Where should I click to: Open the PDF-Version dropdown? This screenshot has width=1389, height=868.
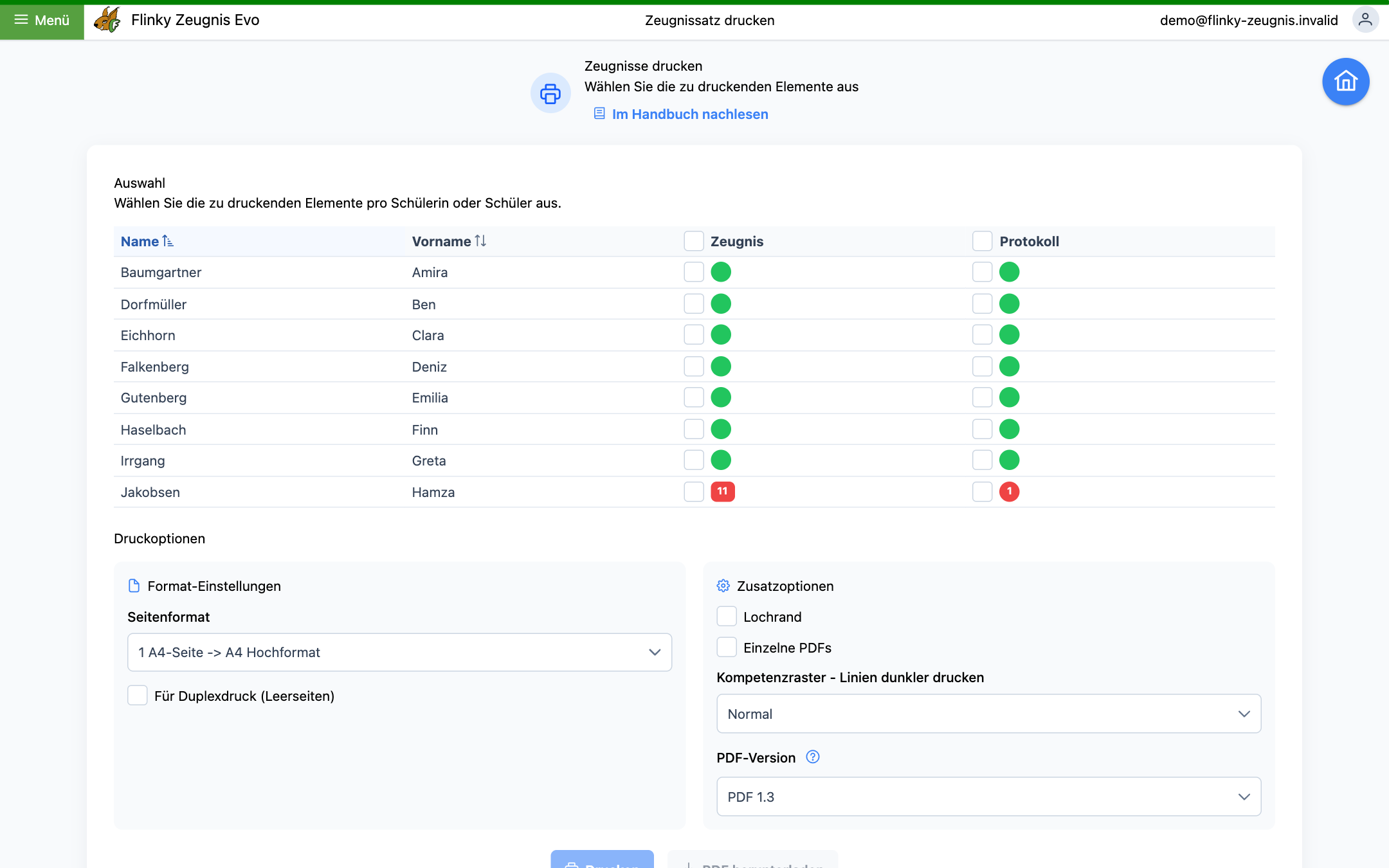coord(988,797)
